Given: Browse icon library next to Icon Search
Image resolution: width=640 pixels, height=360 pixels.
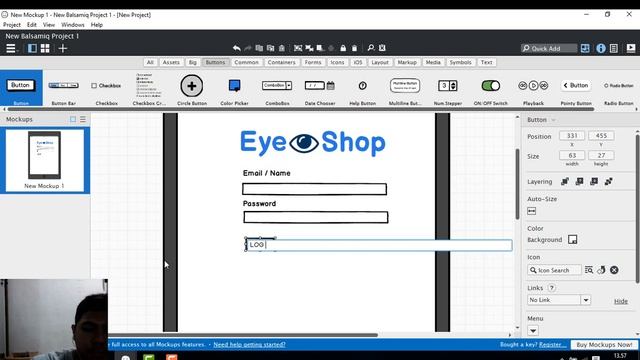Looking at the screenshot, I should pos(589,270).
